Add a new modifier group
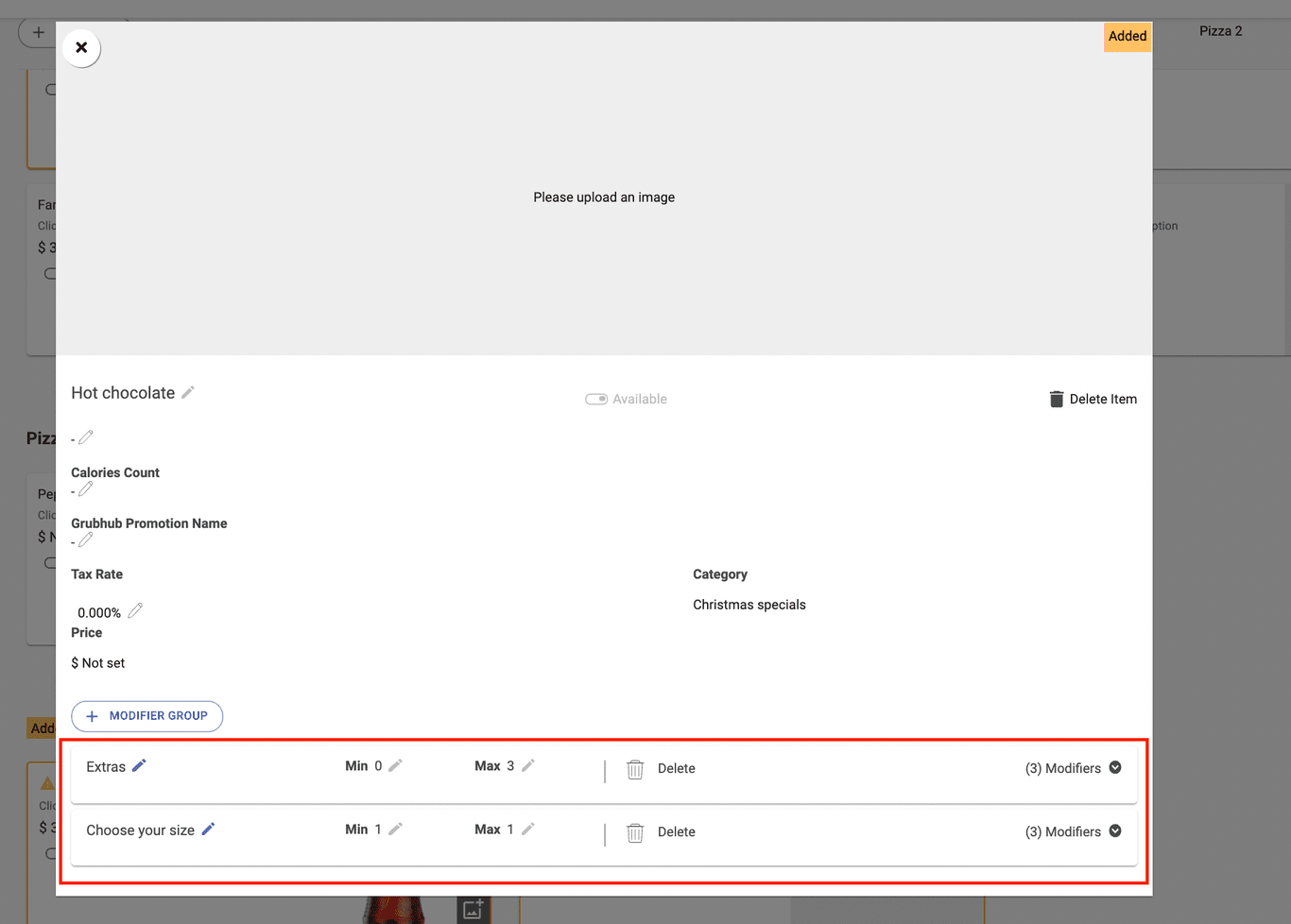Screen dimensions: 1291x924 (147, 716)
